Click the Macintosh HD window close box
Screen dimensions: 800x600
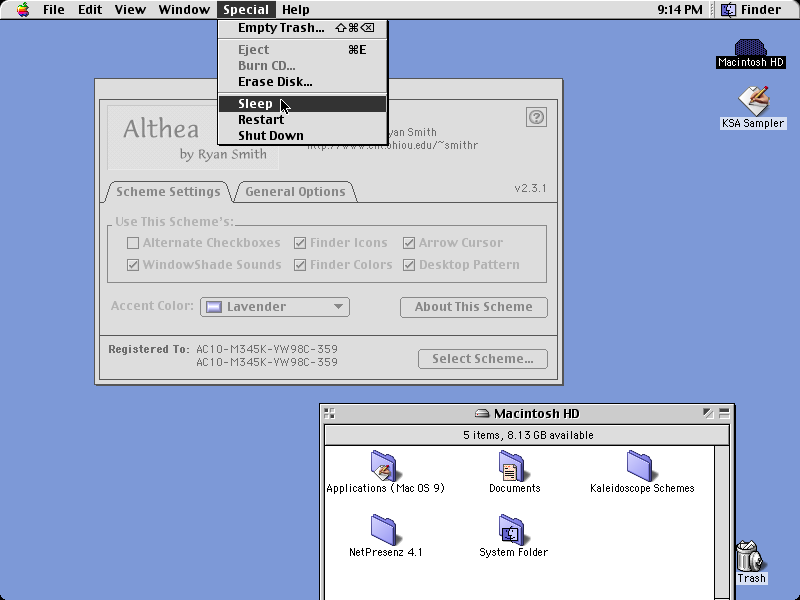(x=330, y=413)
